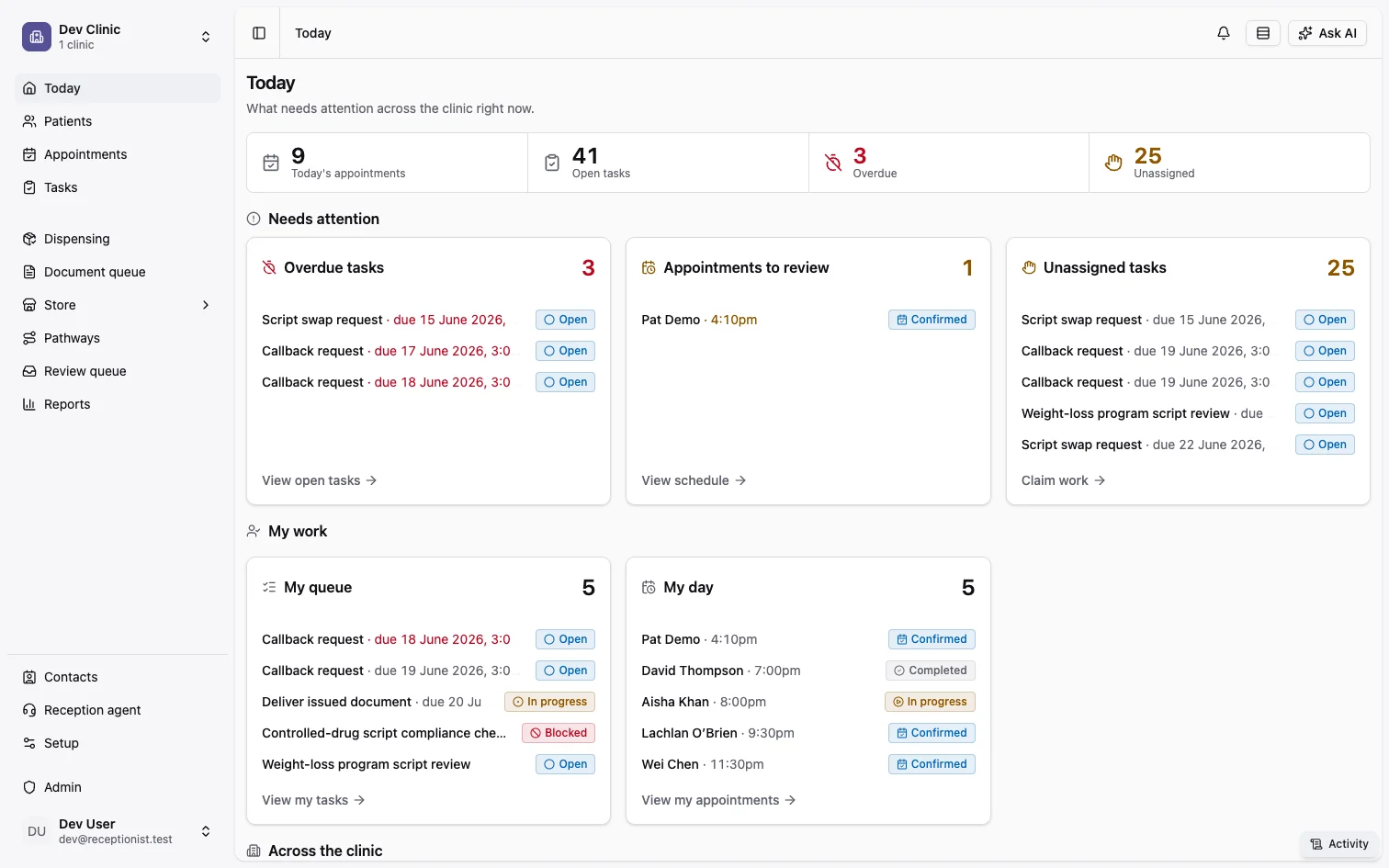The height and width of the screenshot is (868, 1389).
Task: Open Appointments in the sidebar
Action: [x=118, y=154]
